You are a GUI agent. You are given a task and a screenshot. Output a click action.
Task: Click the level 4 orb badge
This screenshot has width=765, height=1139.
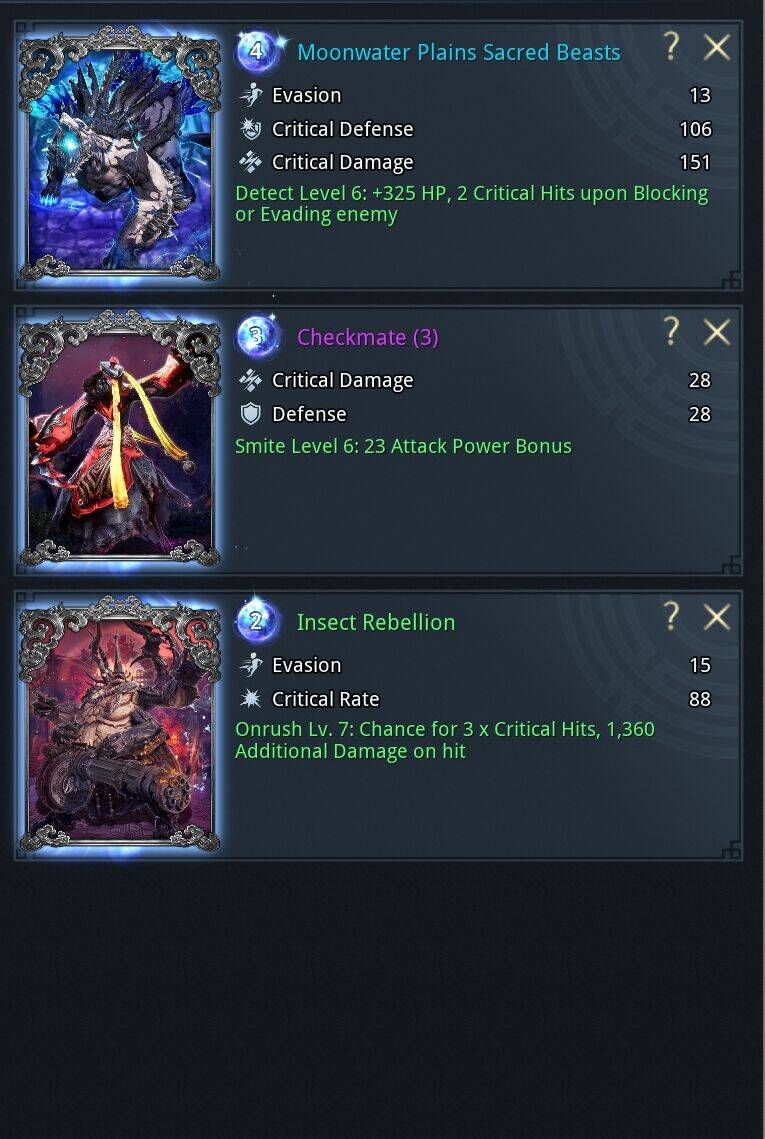[257, 52]
